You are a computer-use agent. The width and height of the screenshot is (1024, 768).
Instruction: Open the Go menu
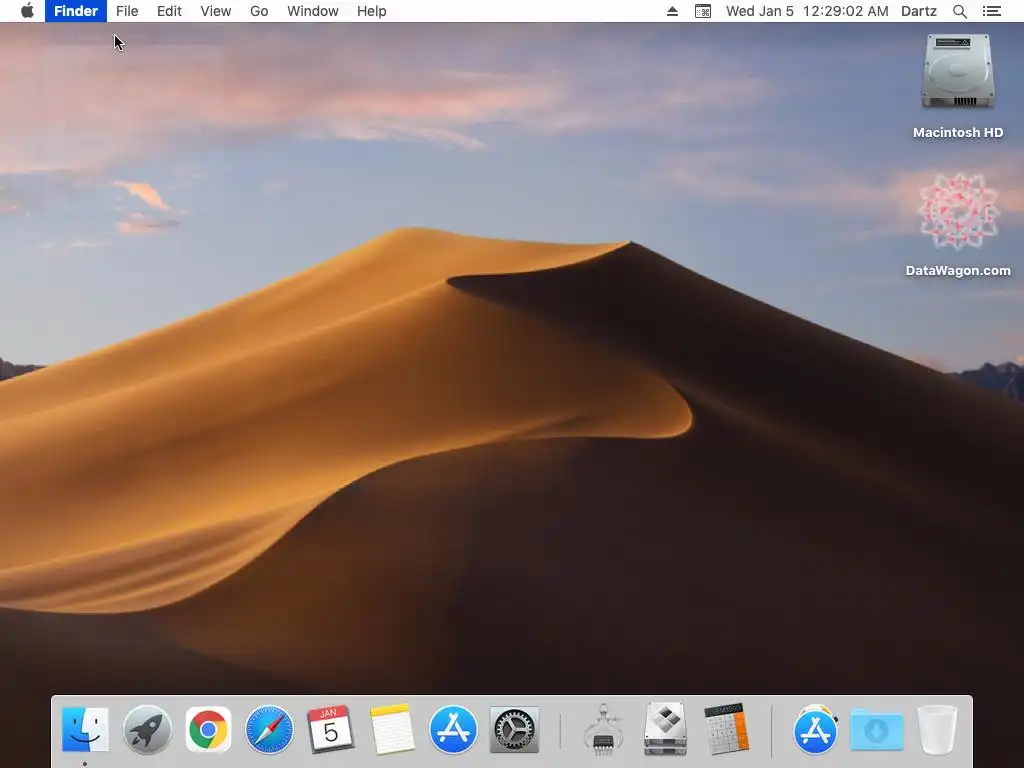click(x=259, y=11)
